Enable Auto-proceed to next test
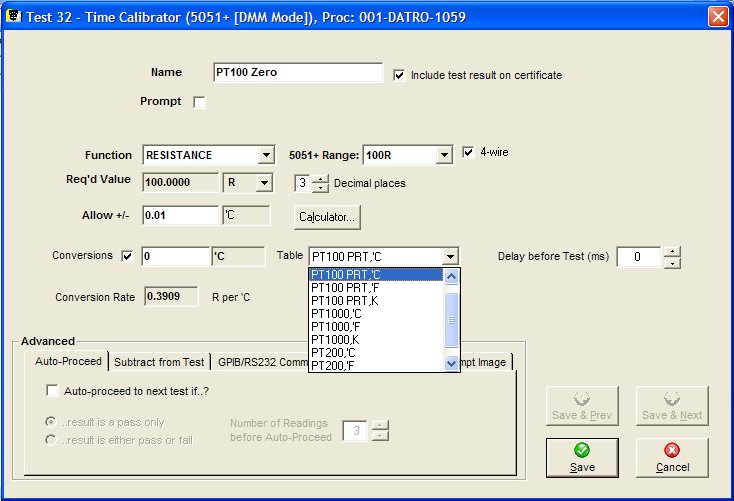This screenshot has width=734, height=501. click(52, 391)
